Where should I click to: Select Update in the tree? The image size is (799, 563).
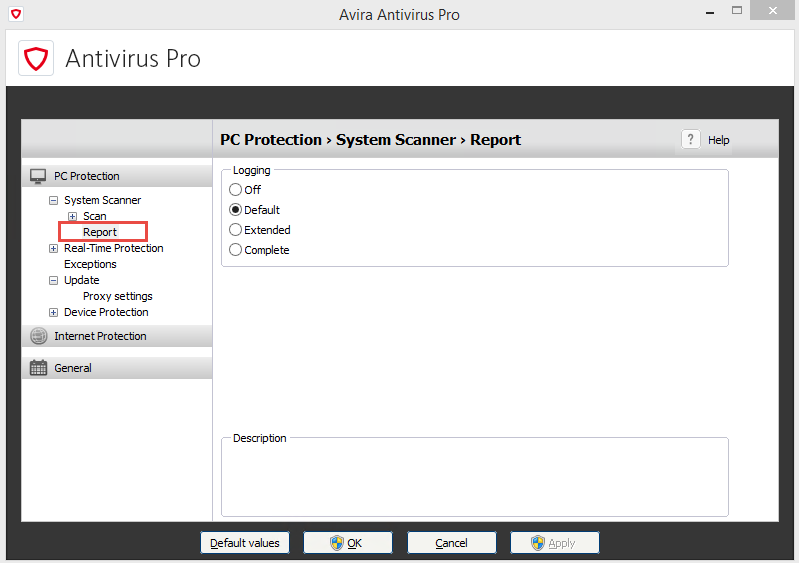[x=82, y=280]
